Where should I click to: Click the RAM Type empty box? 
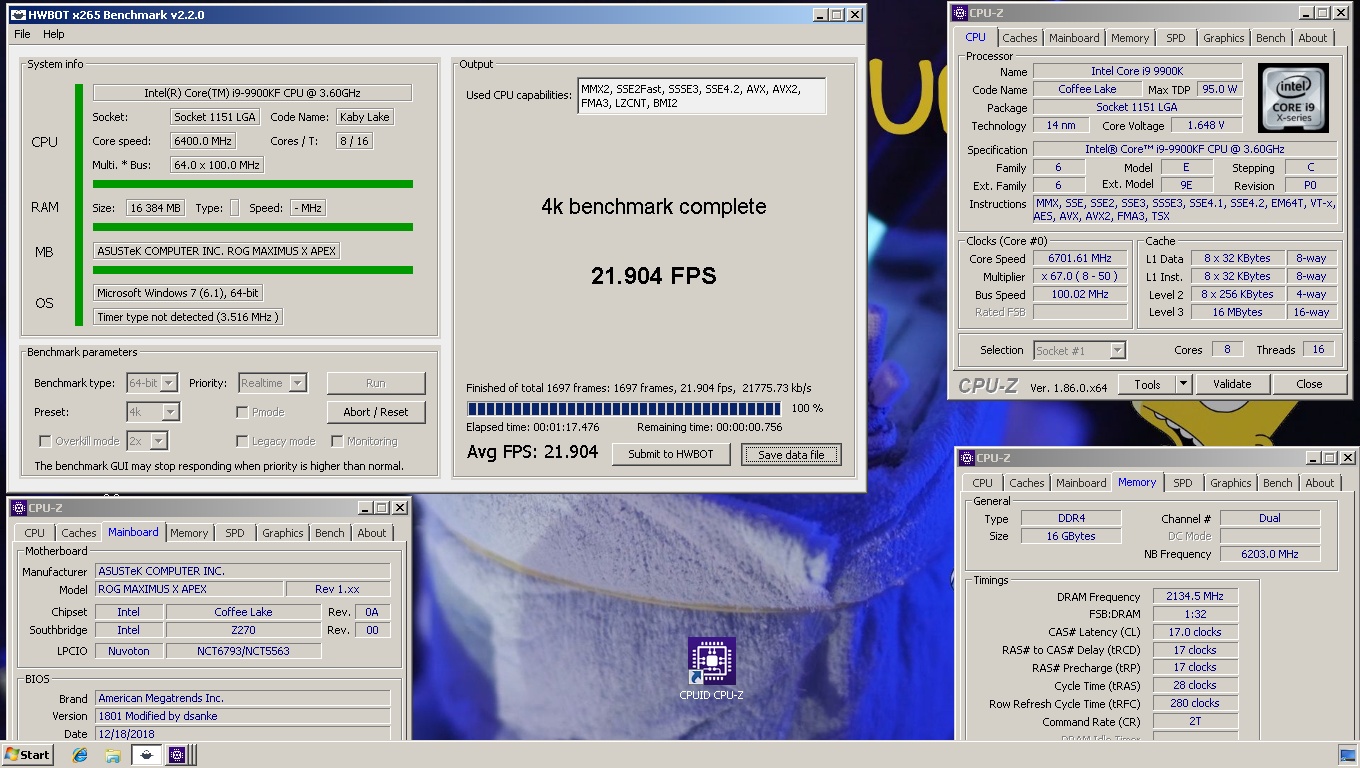coord(234,208)
